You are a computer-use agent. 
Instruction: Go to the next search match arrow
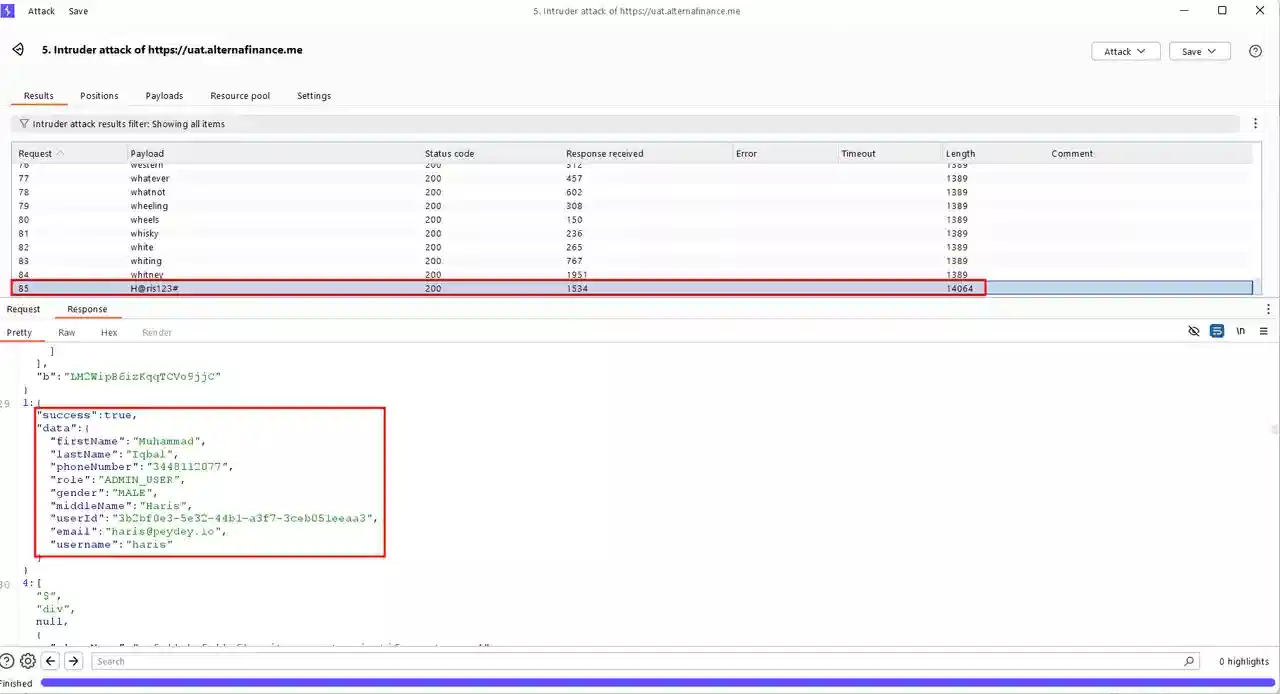tap(74, 661)
